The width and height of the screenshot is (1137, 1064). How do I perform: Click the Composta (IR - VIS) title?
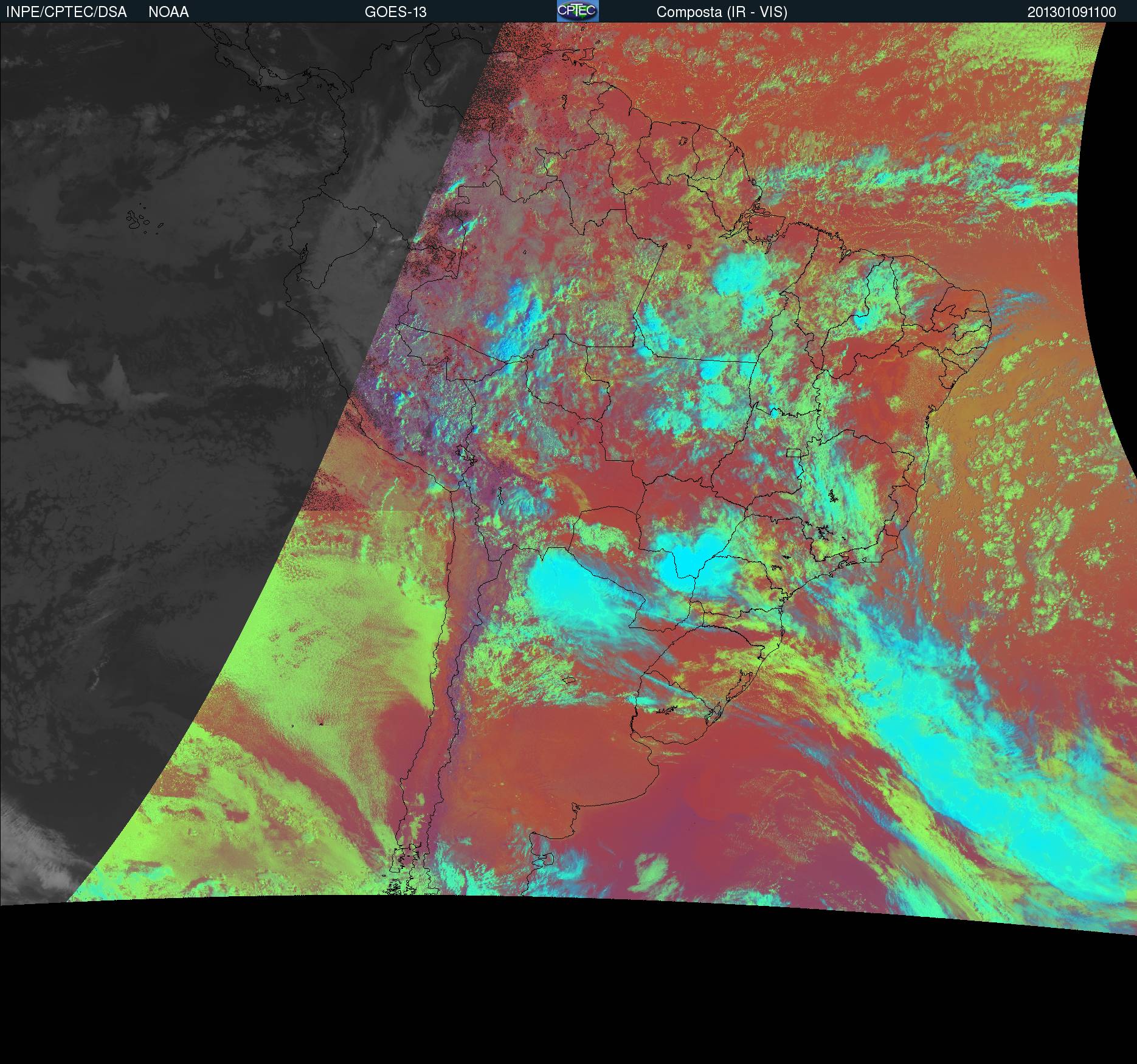tap(722, 12)
